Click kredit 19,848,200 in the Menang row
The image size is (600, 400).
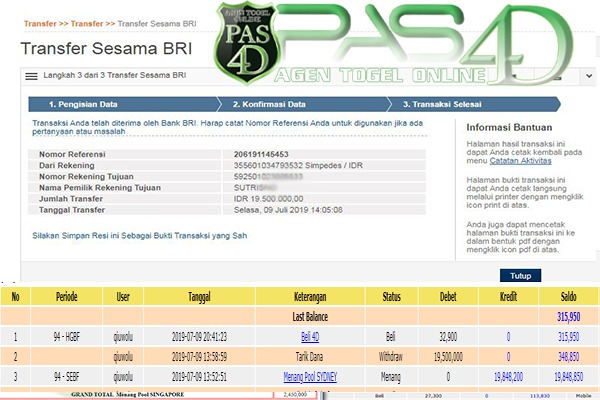tap(508, 377)
